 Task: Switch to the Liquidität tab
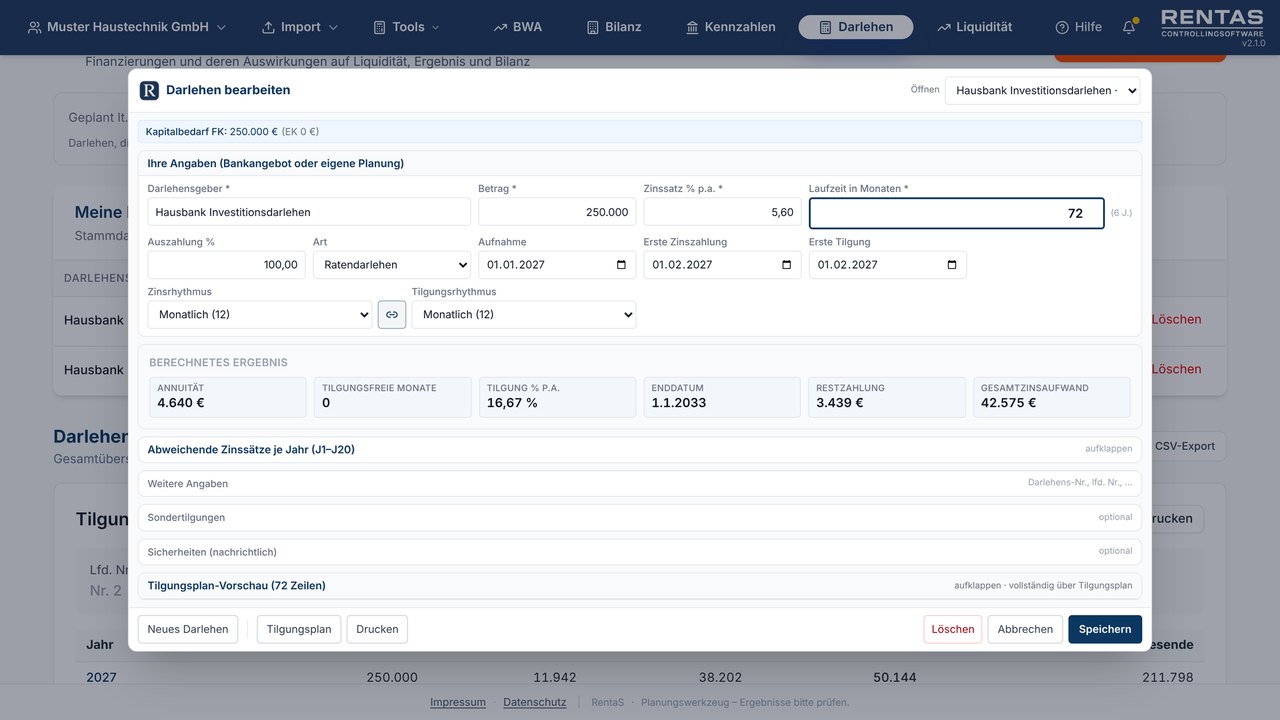pos(974,27)
